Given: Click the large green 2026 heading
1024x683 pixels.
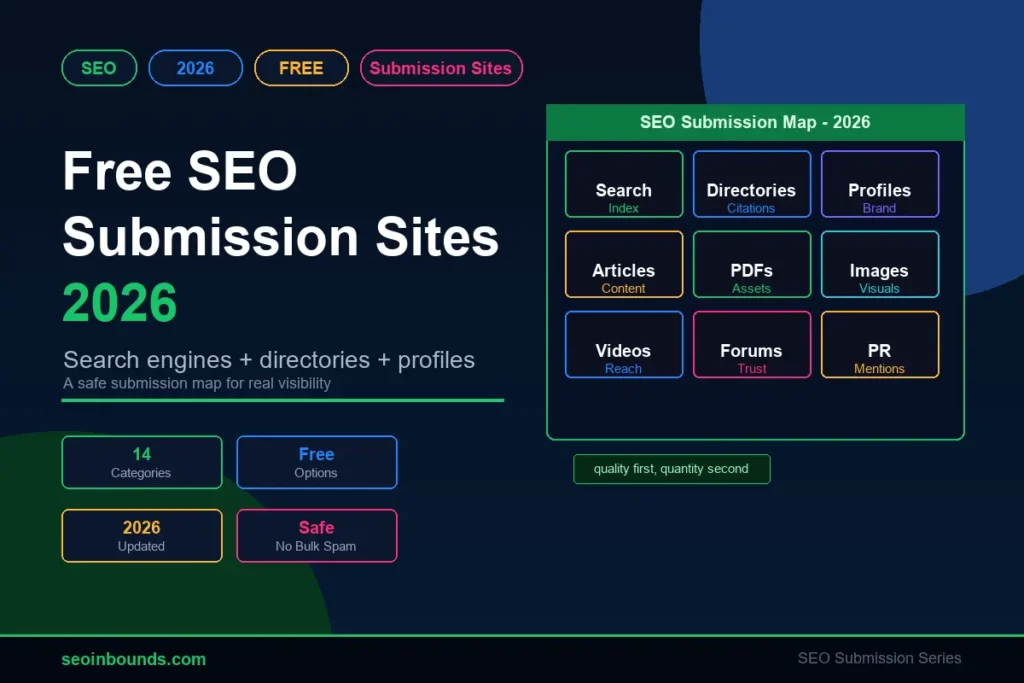Looking at the screenshot, I should [x=120, y=302].
